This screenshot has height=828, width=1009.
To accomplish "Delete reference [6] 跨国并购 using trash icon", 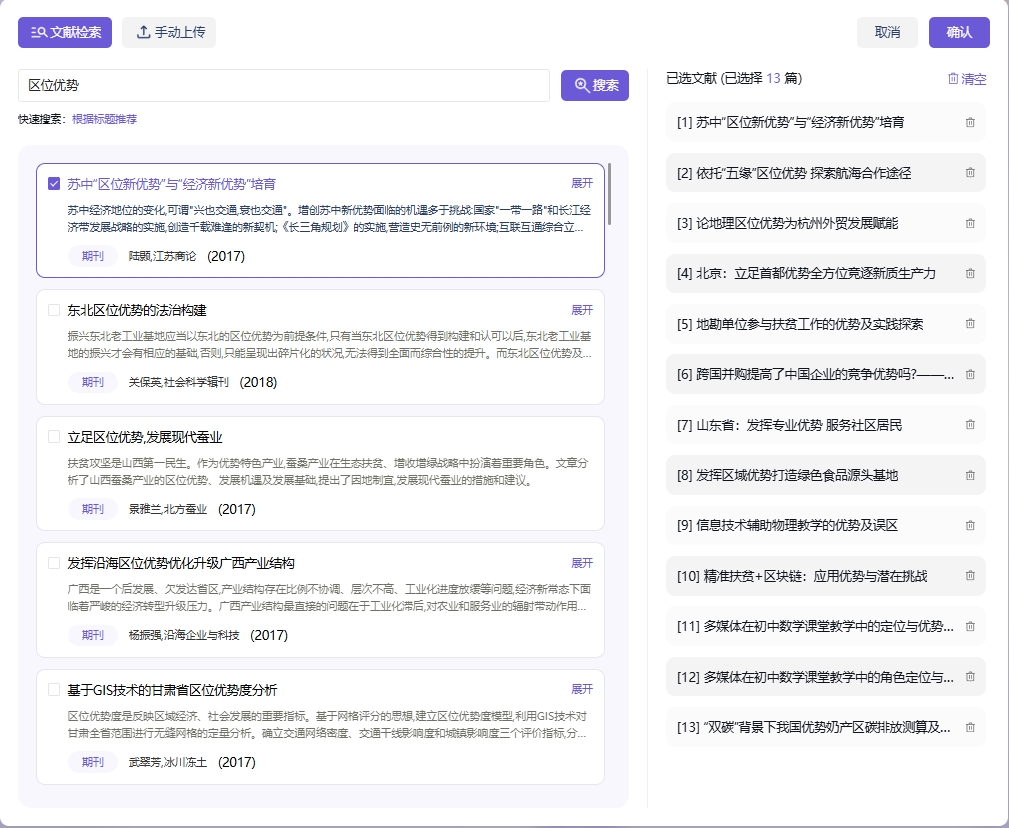I will [x=970, y=374].
